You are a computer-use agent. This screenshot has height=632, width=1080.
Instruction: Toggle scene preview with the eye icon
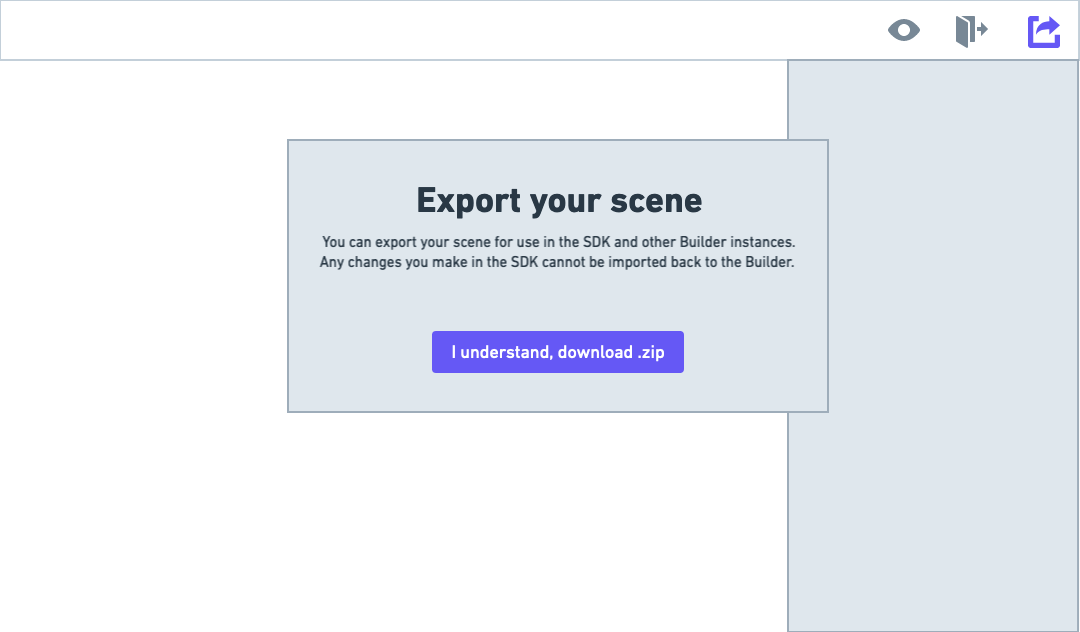[904, 30]
